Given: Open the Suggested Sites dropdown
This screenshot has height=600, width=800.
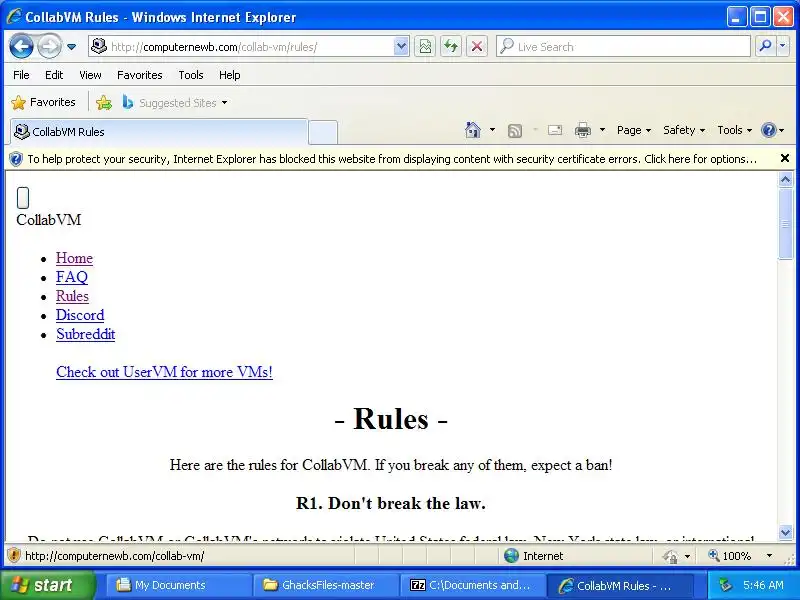Looking at the screenshot, I should (x=175, y=103).
